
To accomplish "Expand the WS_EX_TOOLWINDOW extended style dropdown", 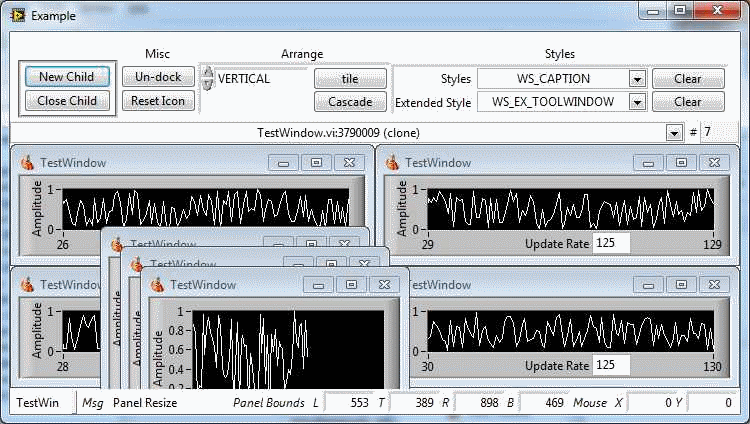I will tap(636, 102).
